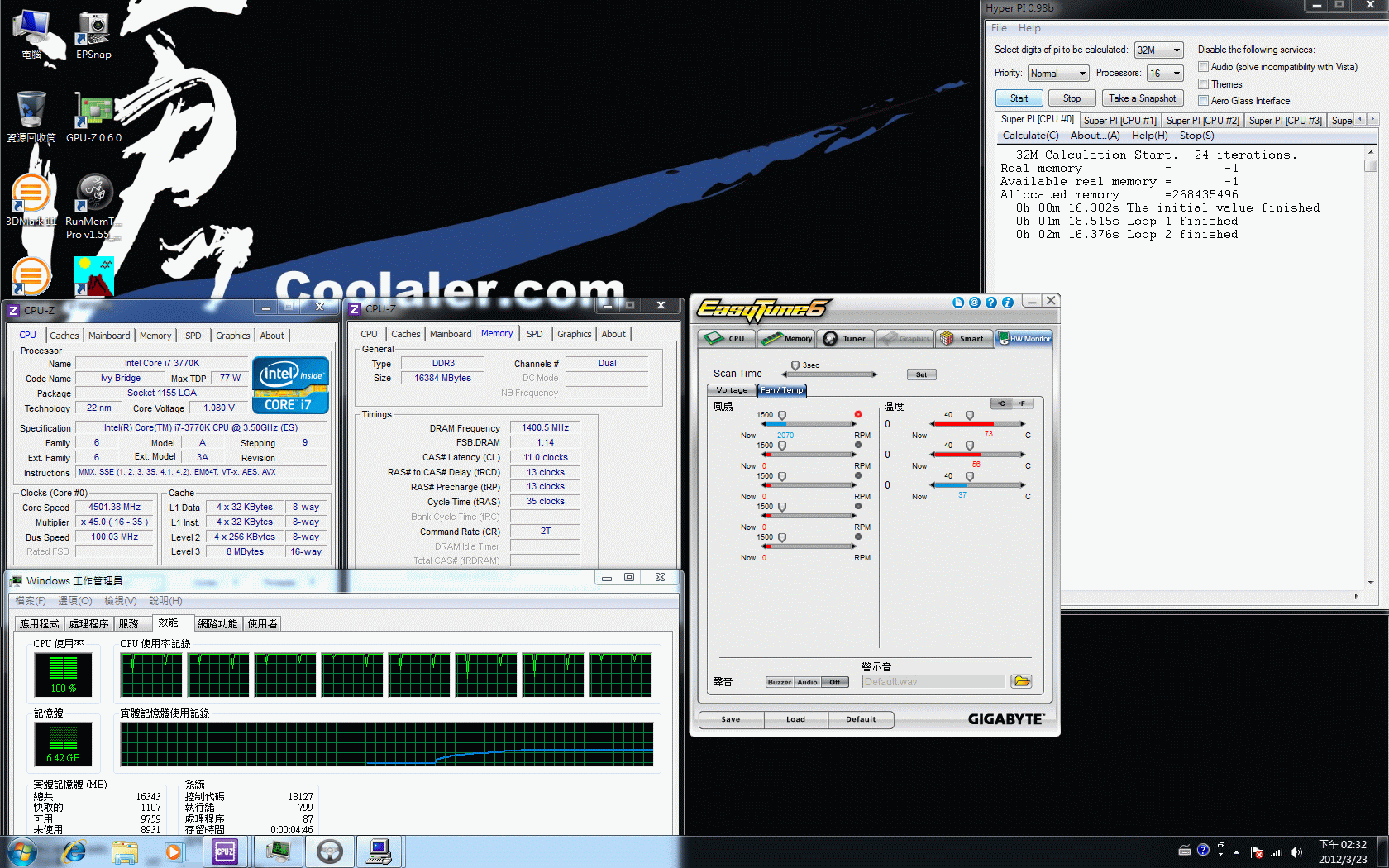
Task: Switch temperature unit to °C
Action: click(1001, 403)
